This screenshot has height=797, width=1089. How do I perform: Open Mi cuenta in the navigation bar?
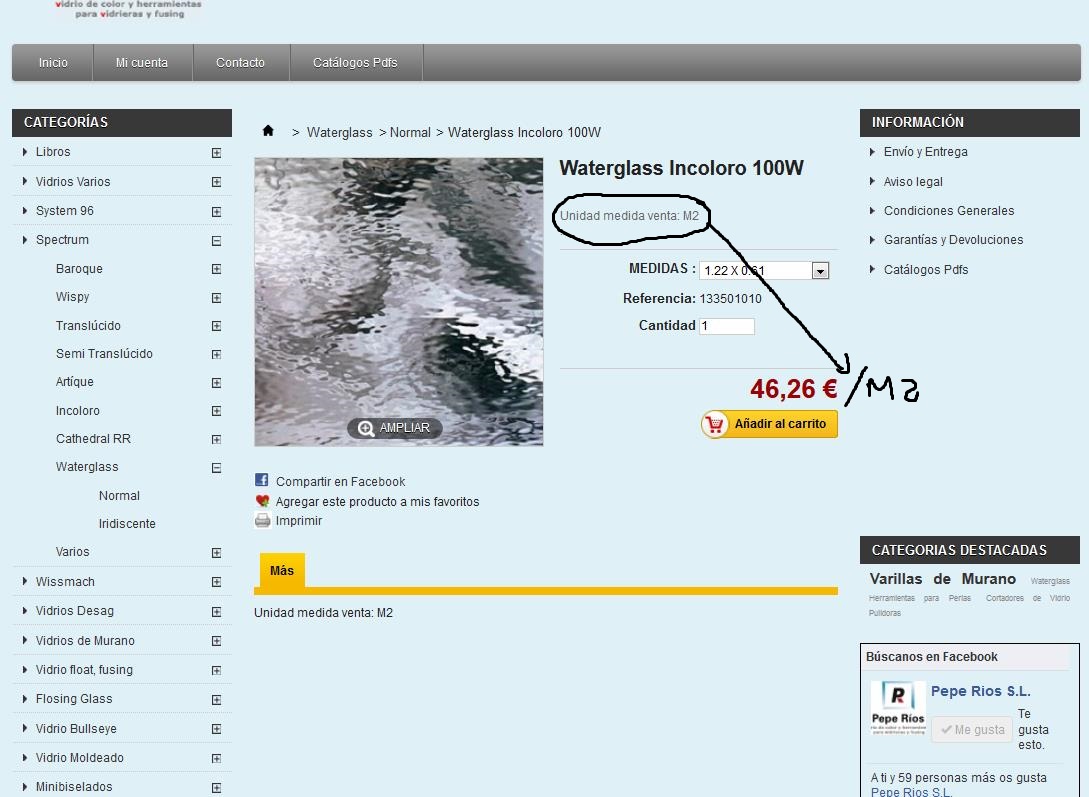(142, 62)
